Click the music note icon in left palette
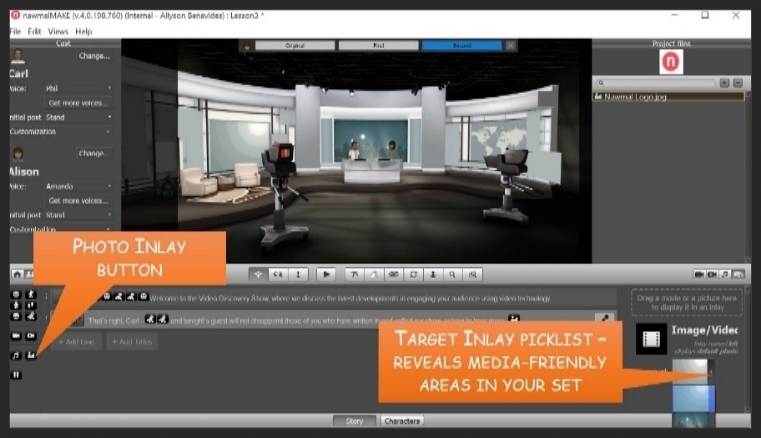761x438 pixels. coord(16,355)
